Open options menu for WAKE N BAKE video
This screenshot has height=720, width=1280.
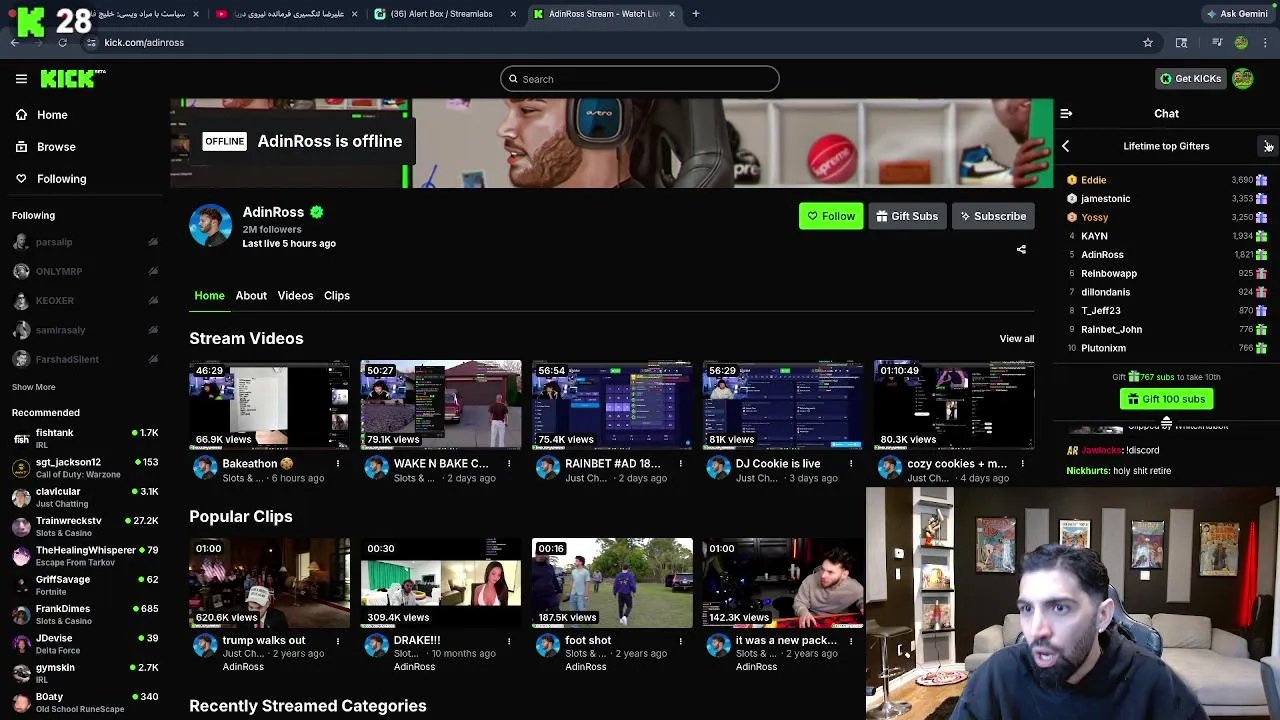click(509, 464)
